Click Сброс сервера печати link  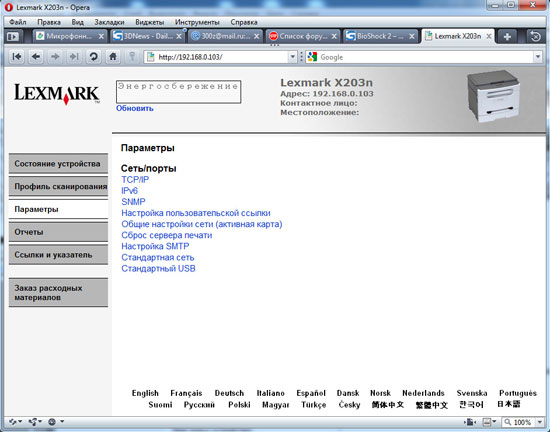point(167,235)
